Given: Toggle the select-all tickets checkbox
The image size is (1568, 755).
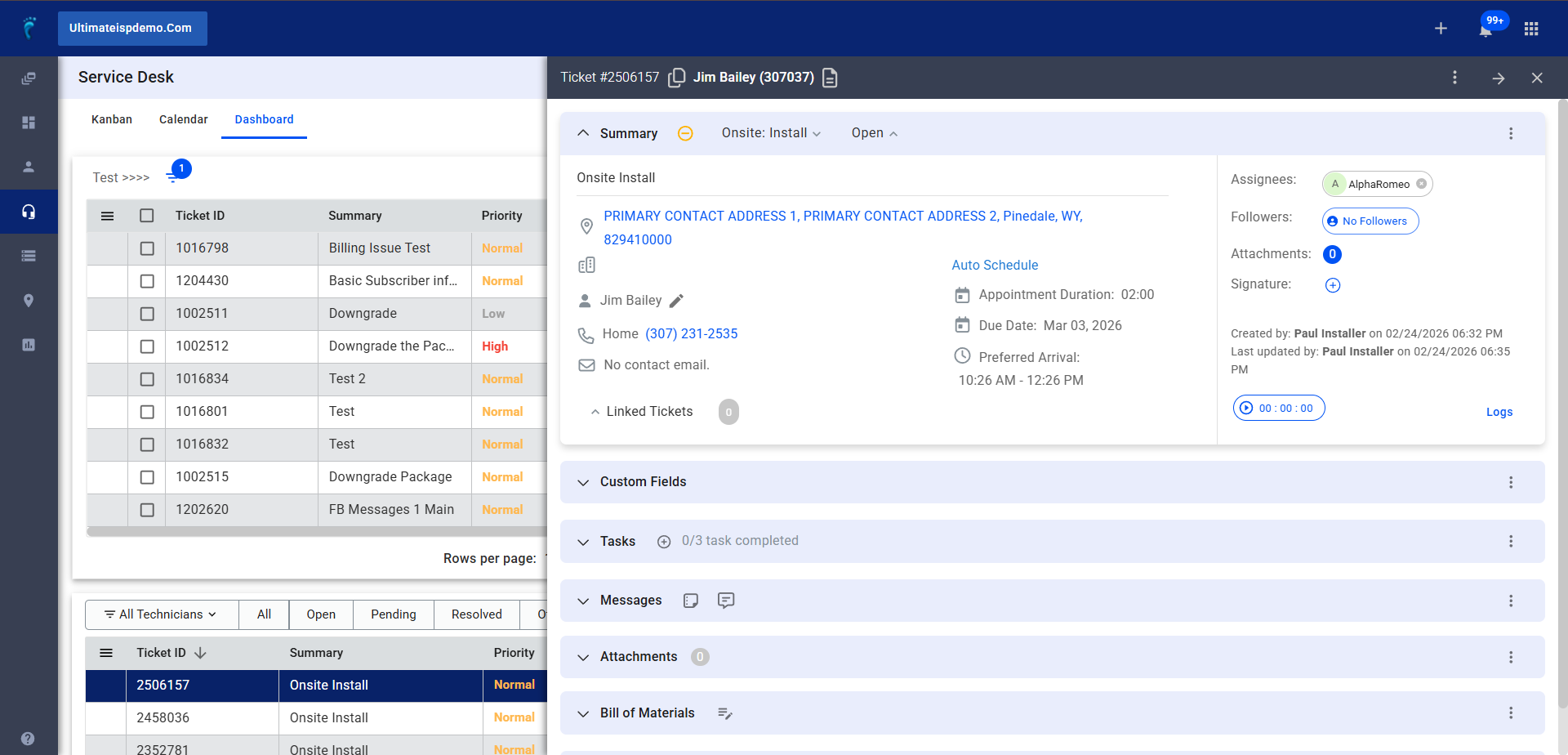Looking at the screenshot, I should coord(147,216).
